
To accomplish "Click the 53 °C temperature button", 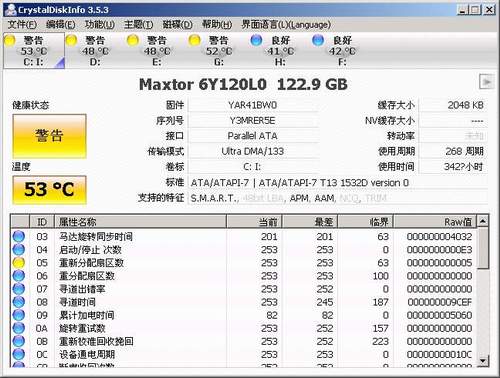I will point(49,189).
